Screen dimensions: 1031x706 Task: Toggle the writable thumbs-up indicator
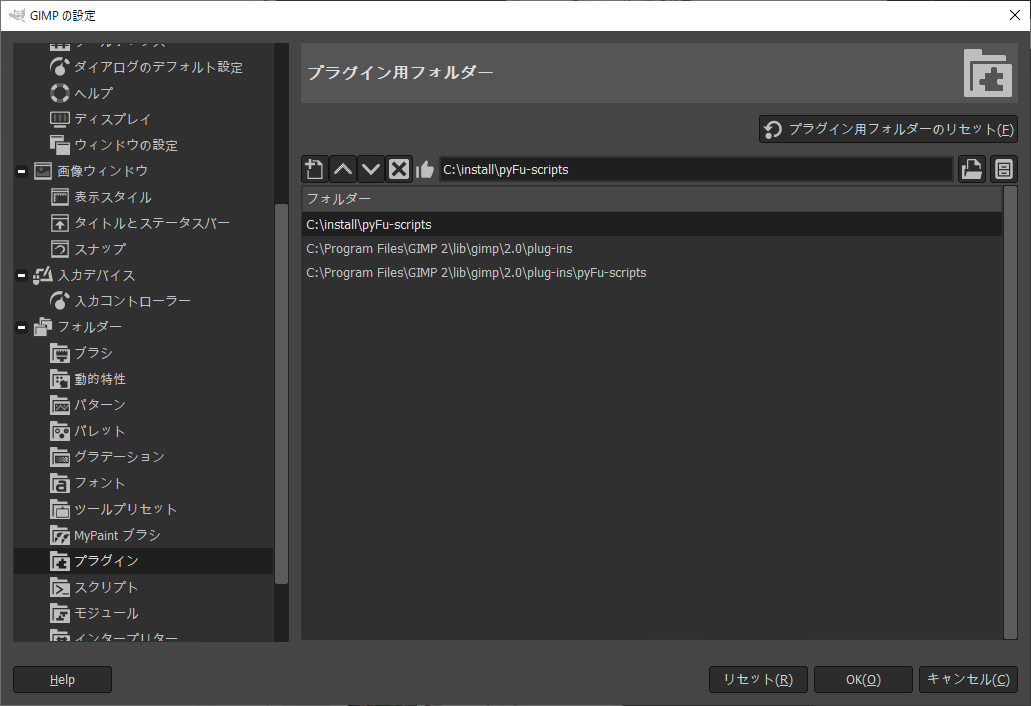pyautogui.click(x=424, y=169)
